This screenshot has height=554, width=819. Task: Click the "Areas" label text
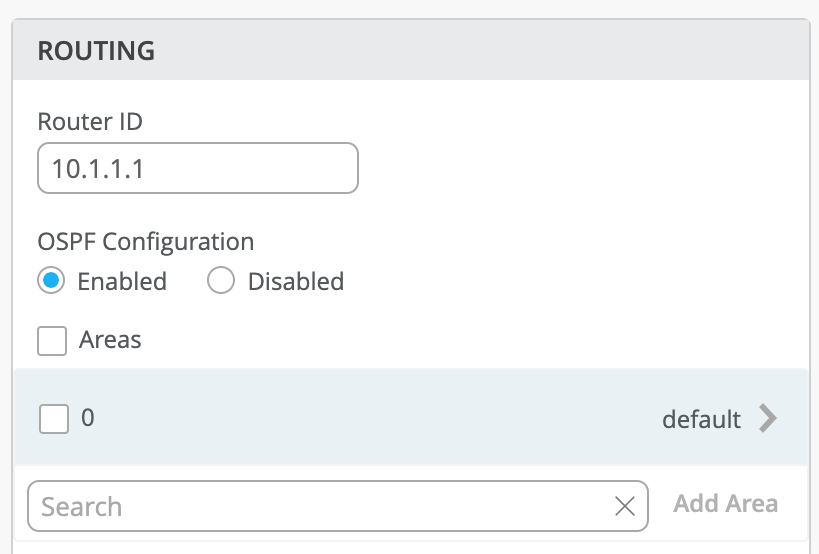(110, 340)
